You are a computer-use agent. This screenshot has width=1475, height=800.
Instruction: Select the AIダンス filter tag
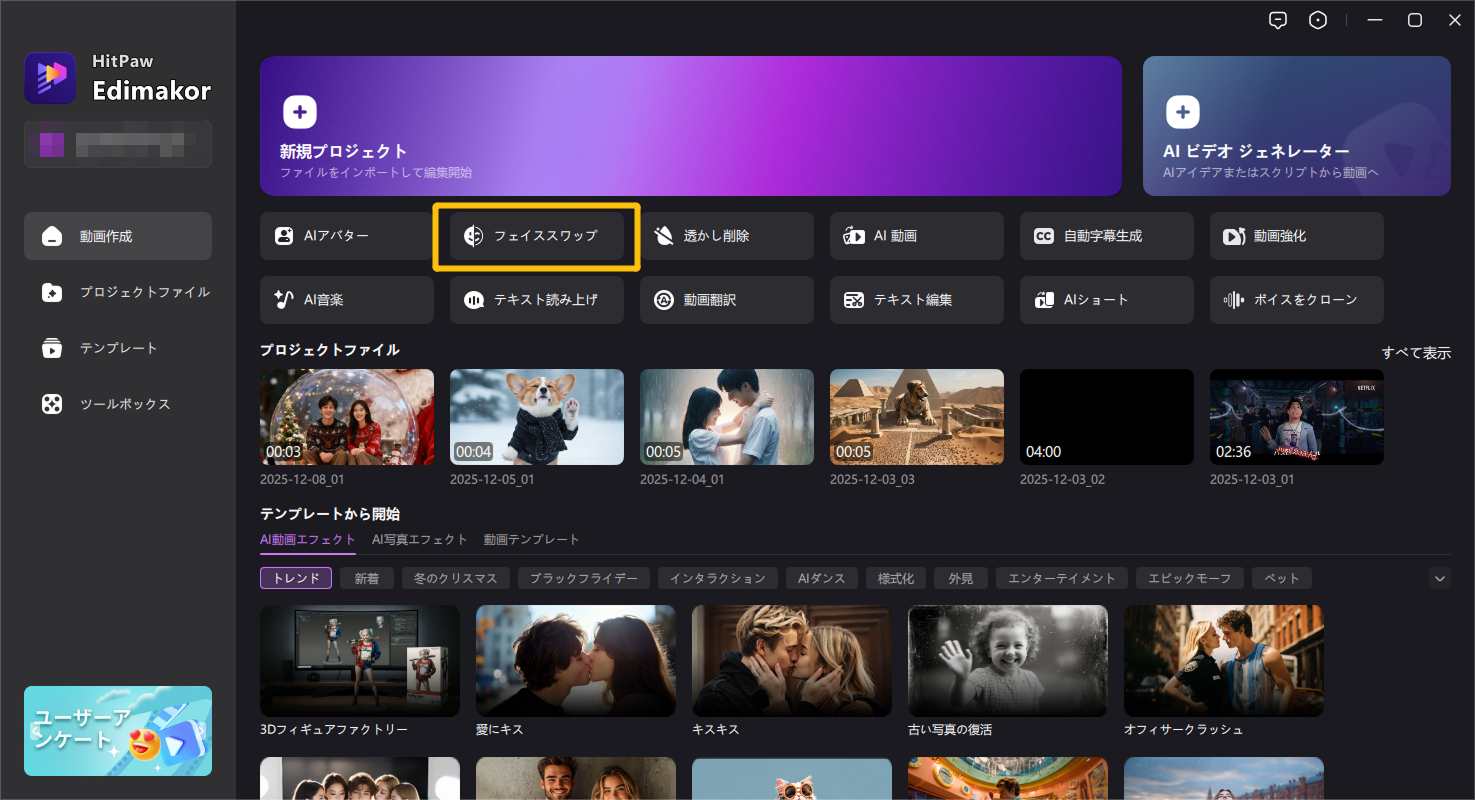(x=821, y=578)
